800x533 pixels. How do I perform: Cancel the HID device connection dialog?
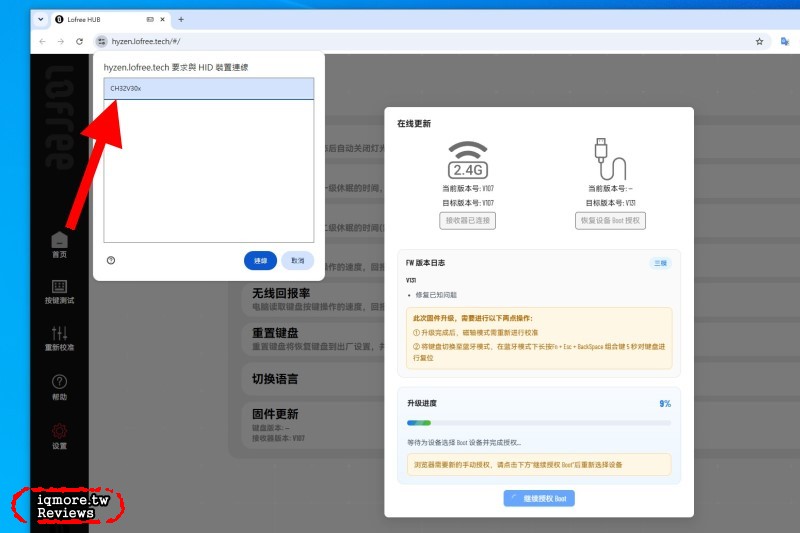(297, 261)
